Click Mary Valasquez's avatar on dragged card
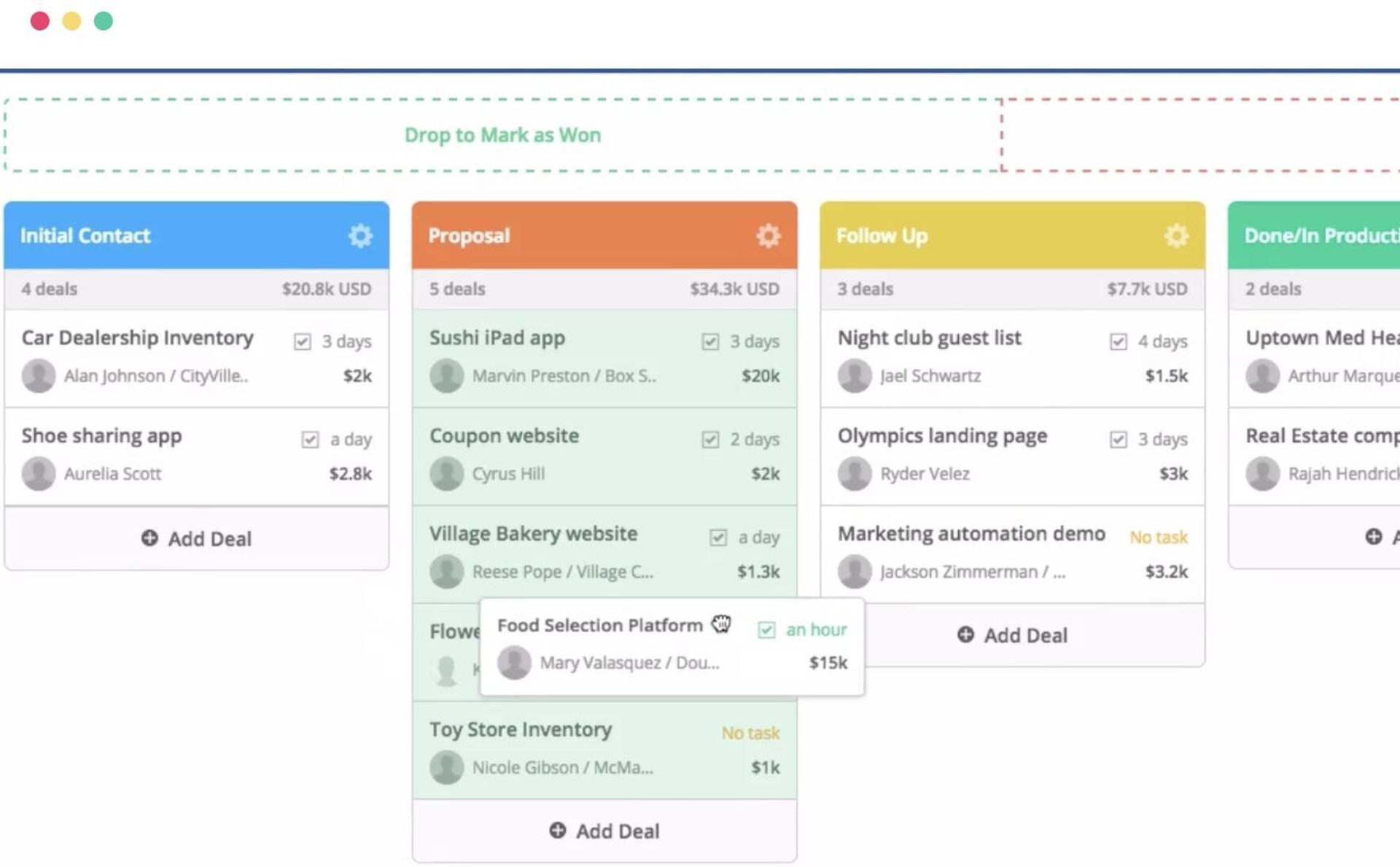Viewport: 1400px width, 867px height. tap(514, 662)
